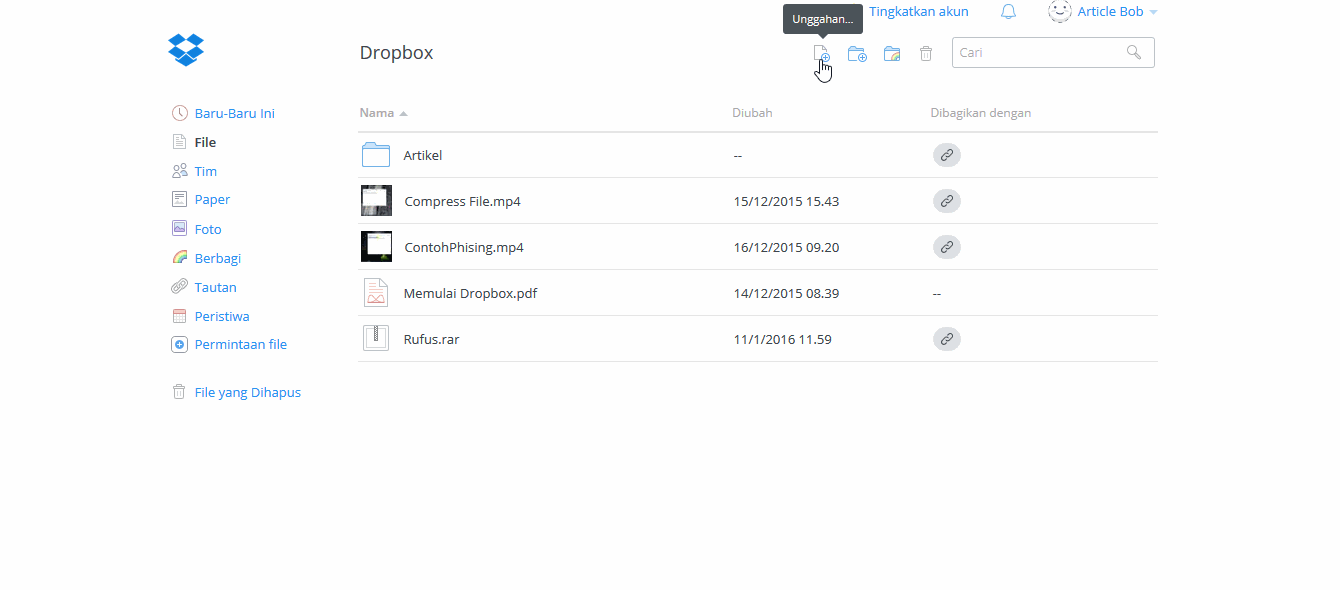Click the New folder icon
Viewport: 1340px width, 590px height.
(857, 54)
